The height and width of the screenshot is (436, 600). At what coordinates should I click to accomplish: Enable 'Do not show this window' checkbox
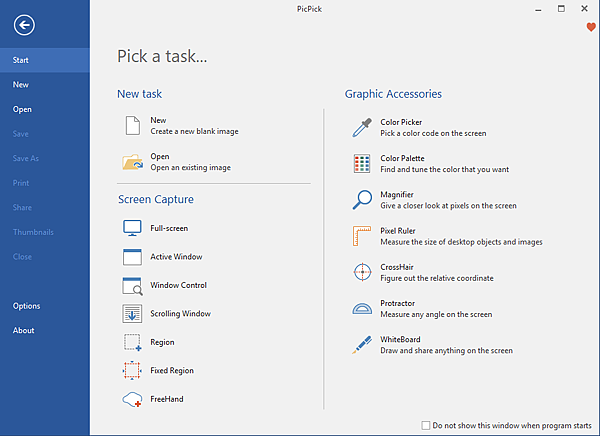pos(427,425)
